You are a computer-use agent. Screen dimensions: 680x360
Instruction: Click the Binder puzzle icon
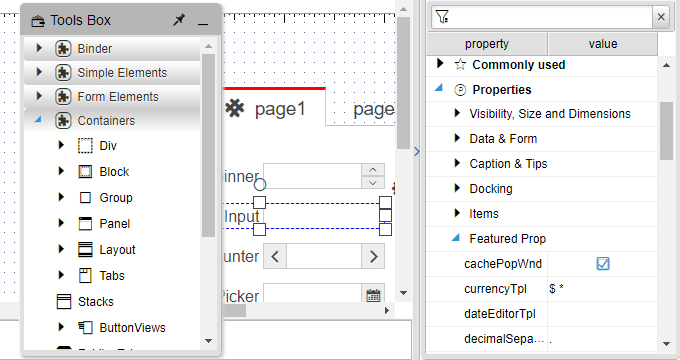tap(63, 49)
